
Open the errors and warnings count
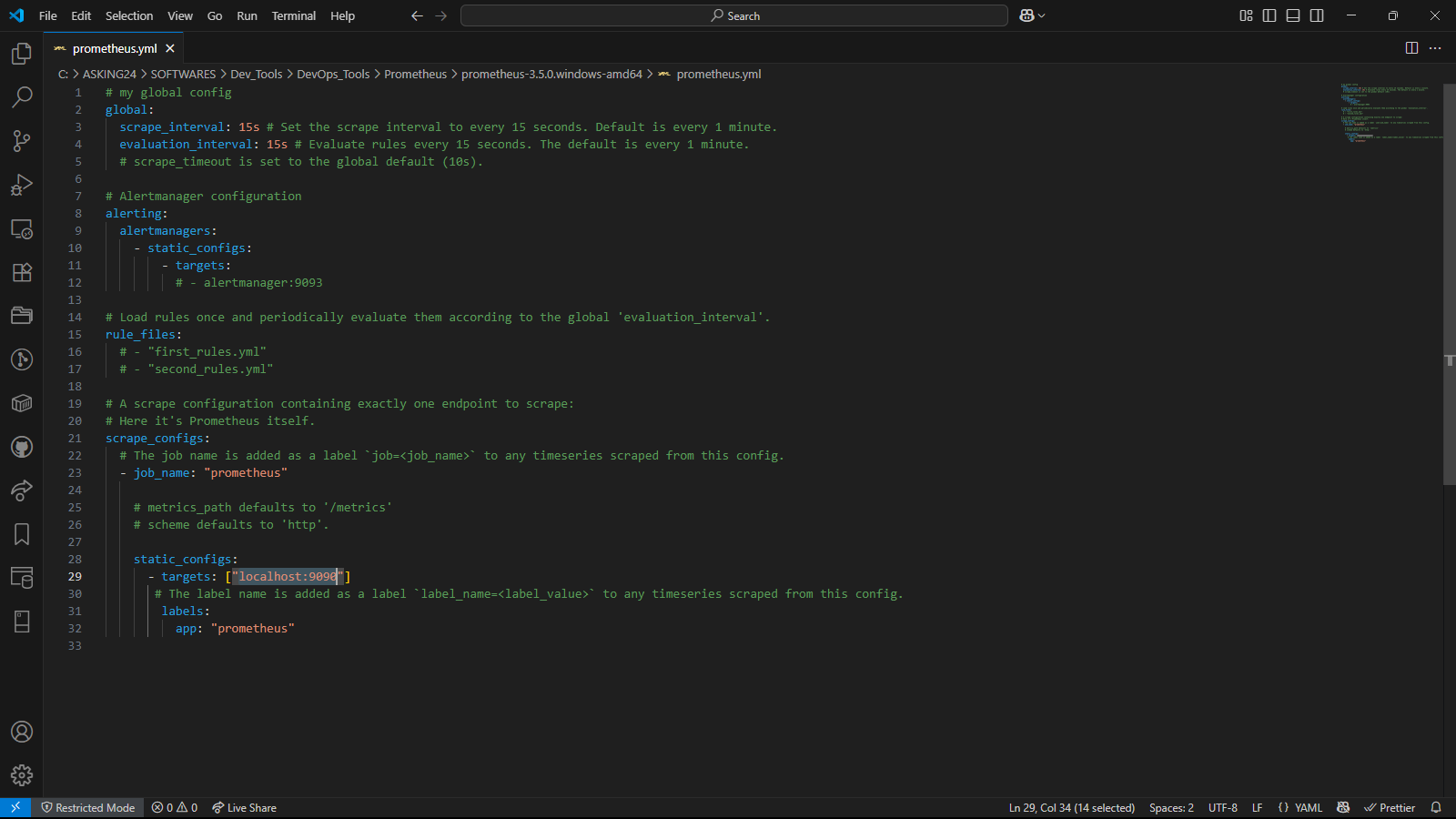pyautogui.click(x=175, y=807)
